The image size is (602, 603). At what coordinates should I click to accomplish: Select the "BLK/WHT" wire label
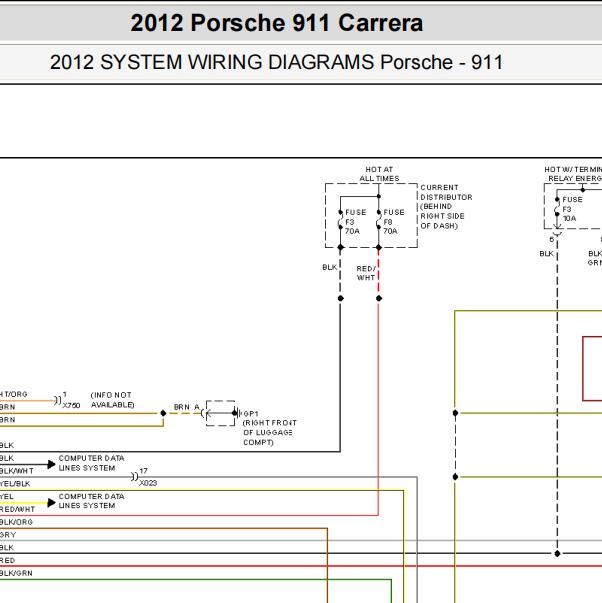tap(16, 471)
